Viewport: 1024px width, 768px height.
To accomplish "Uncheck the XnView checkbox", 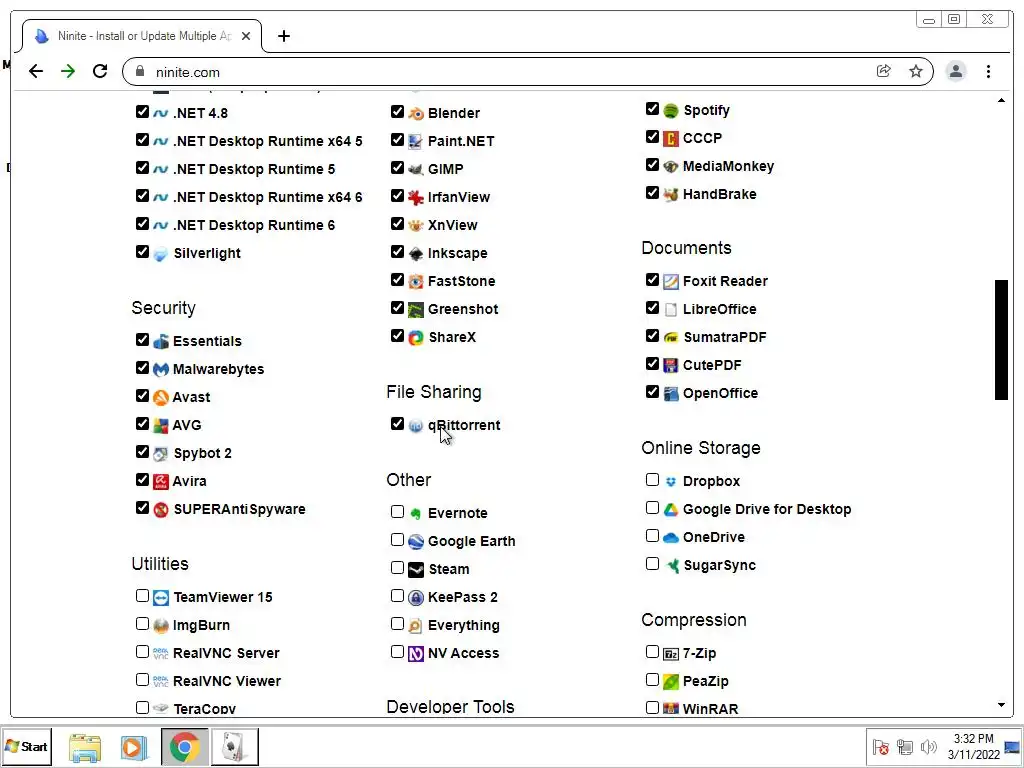I will click(x=397, y=224).
